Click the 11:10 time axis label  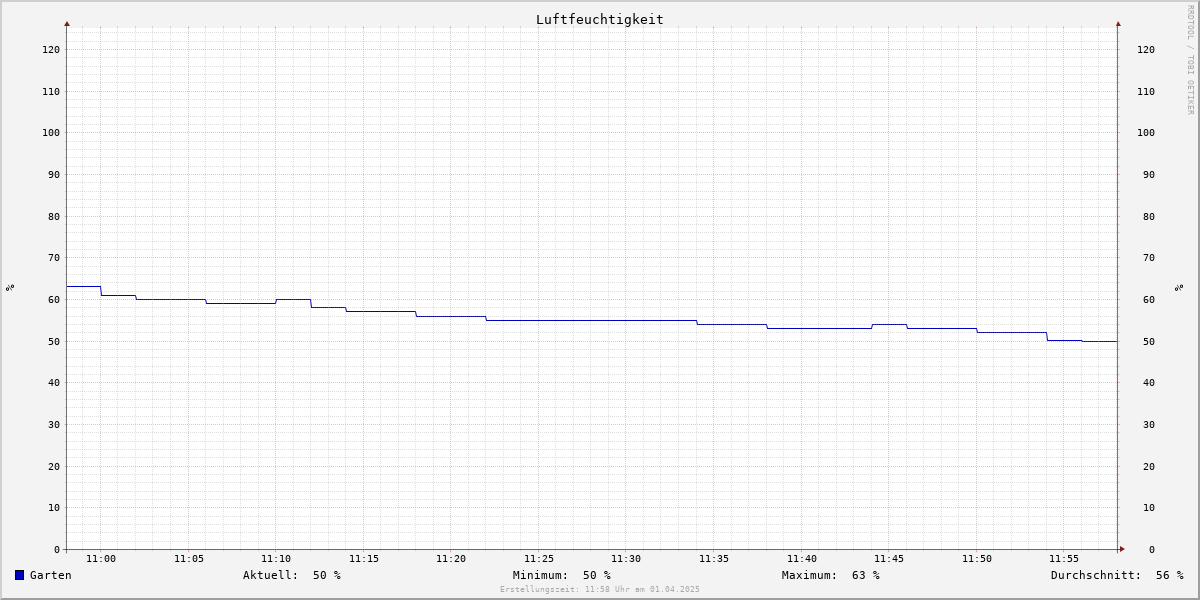point(276,559)
